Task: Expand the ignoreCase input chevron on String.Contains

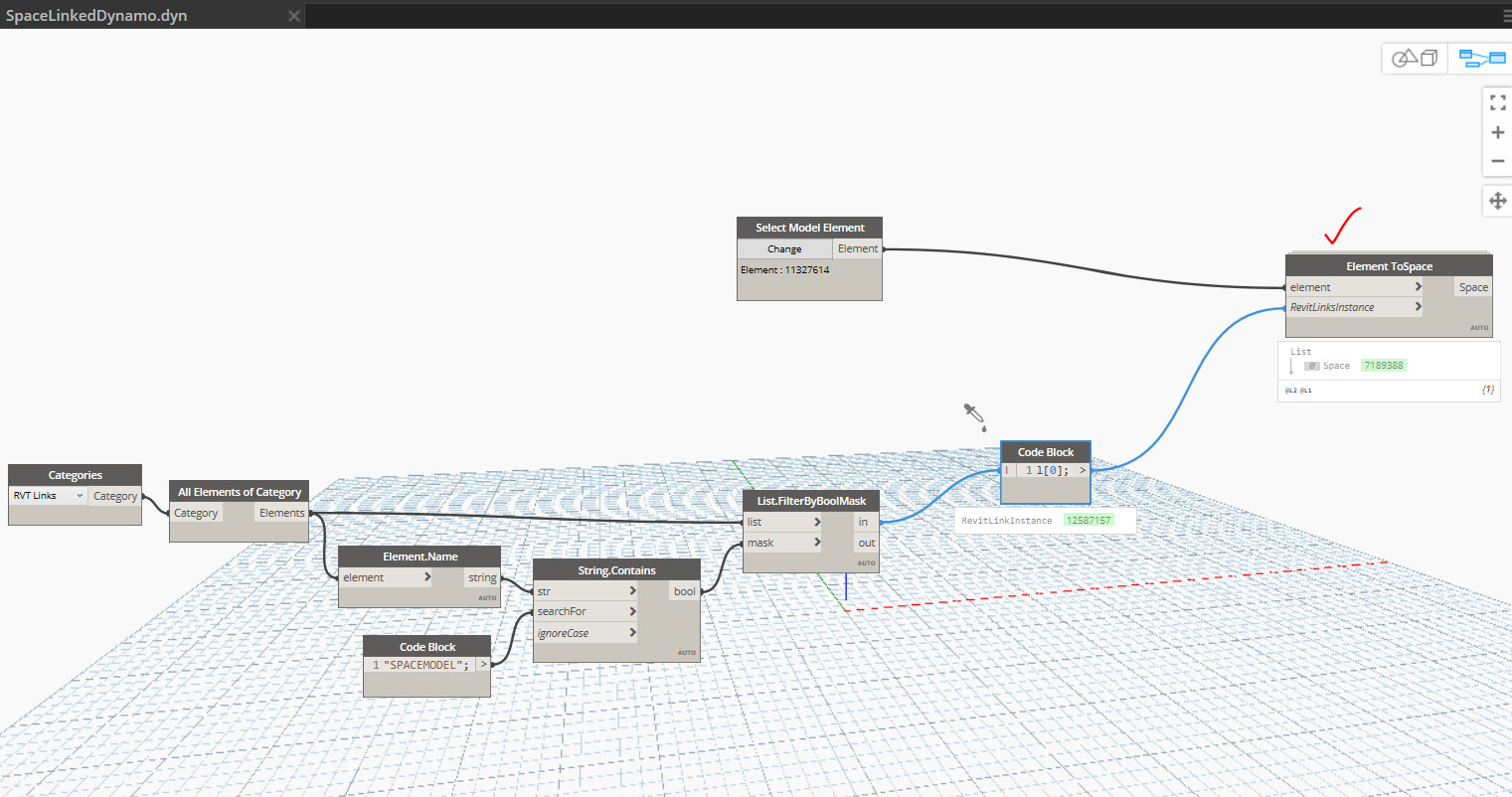Action: point(633,632)
